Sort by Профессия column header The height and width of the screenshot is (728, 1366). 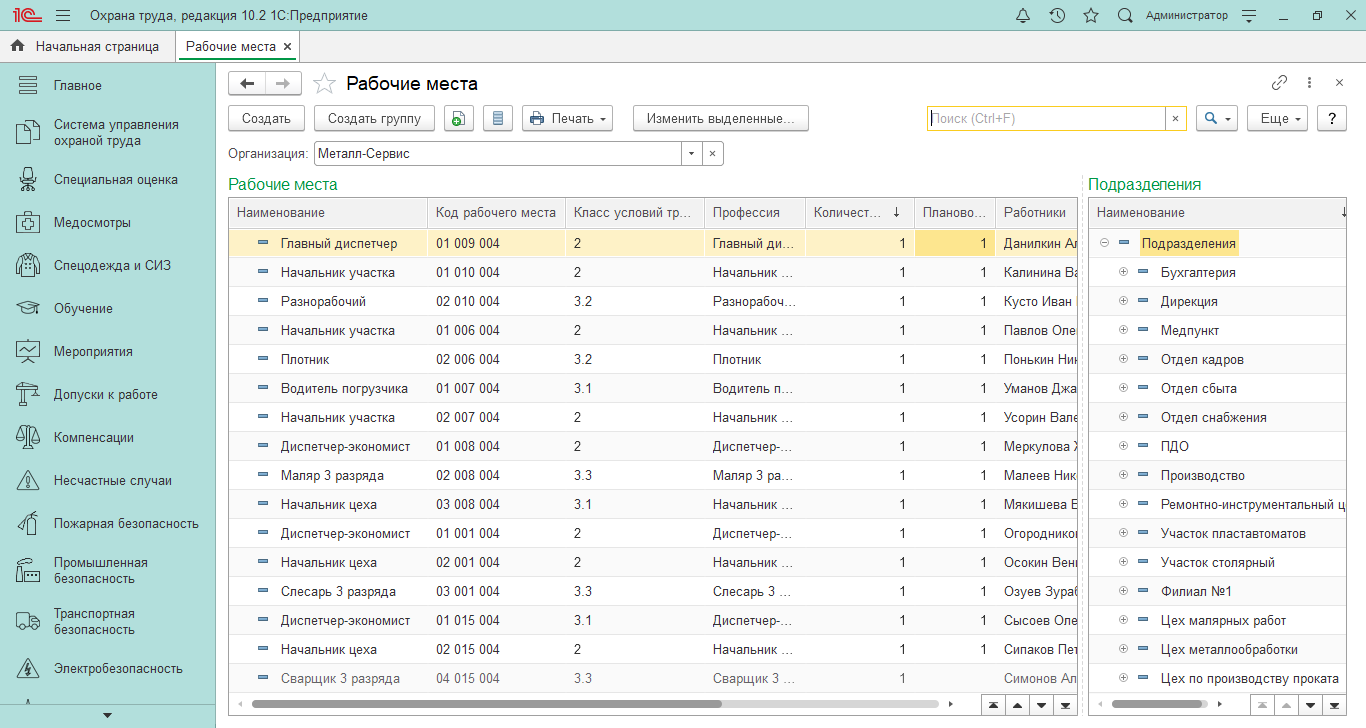point(755,213)
